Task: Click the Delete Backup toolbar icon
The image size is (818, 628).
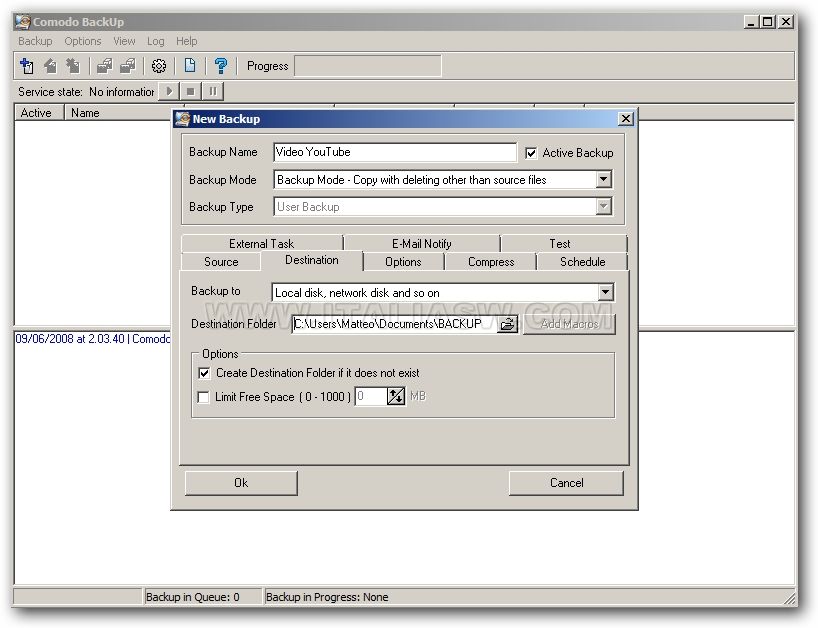Action: (x=73, y=66)
